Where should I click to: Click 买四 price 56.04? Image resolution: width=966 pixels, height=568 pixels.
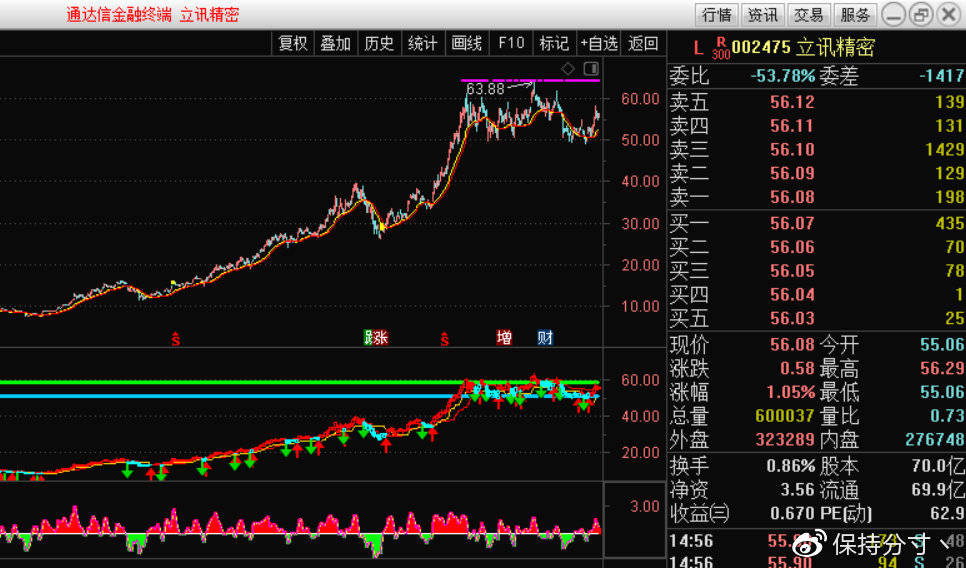pyautogui.click(x=792, y=294)
